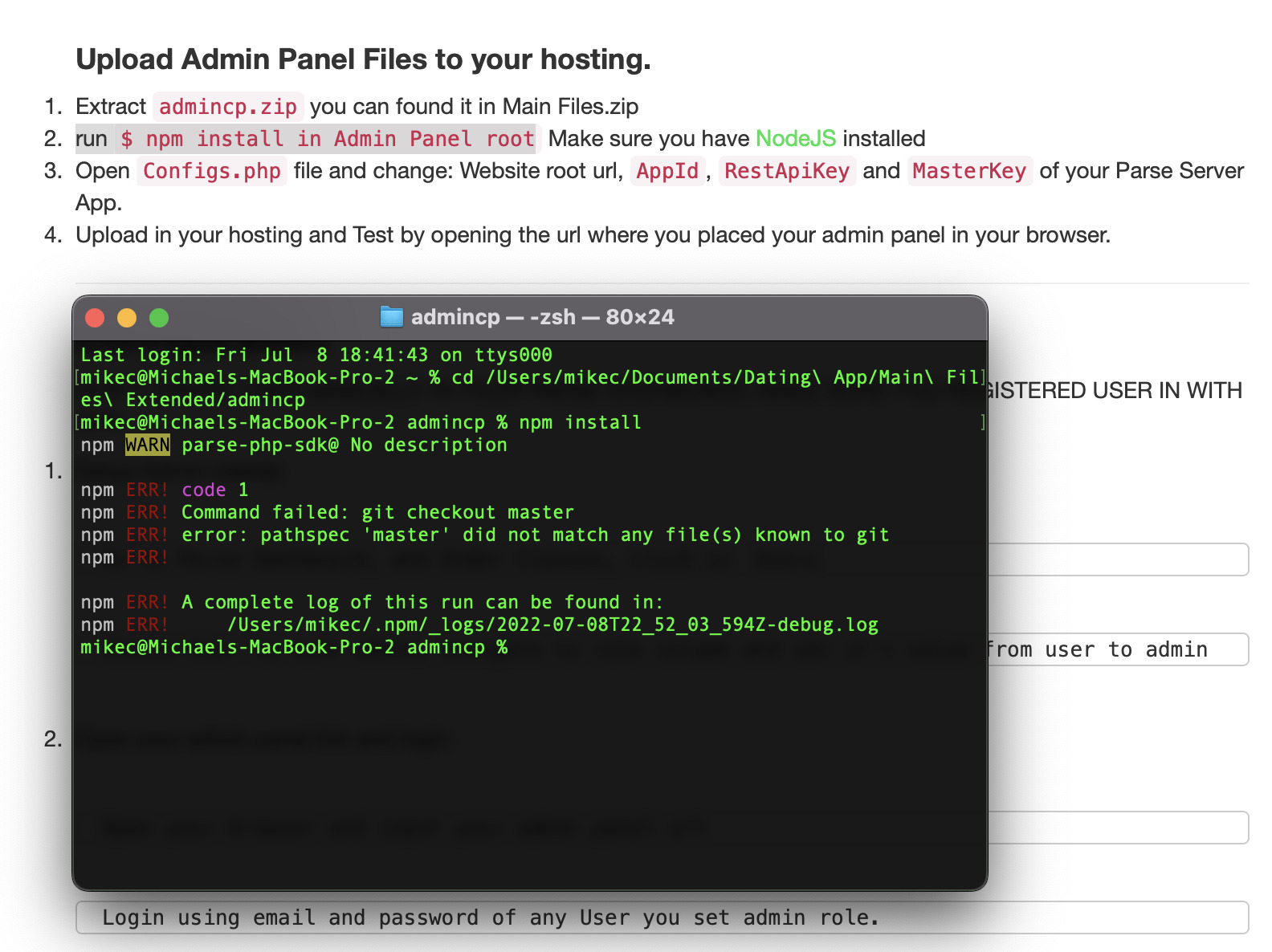1272x952 pixels.
Task: Click the blue admincp folder icon in title bar
Action: tap(391, 317)
